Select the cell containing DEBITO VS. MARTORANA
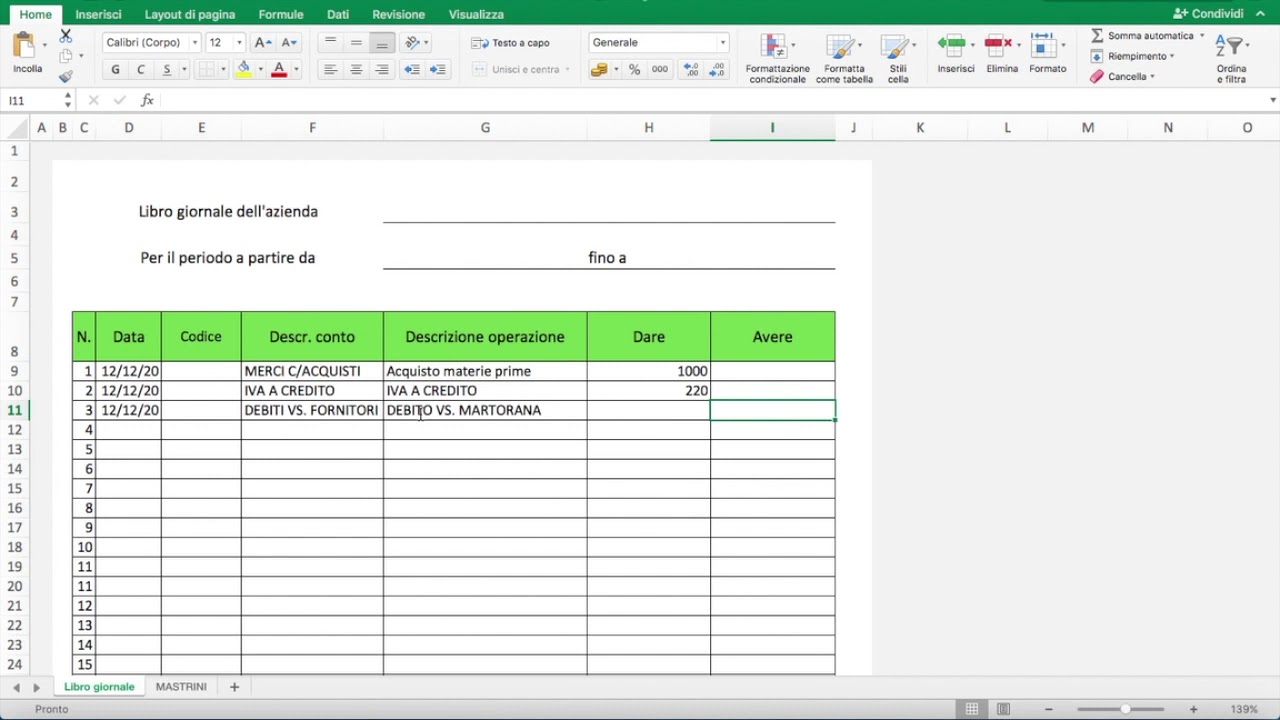This screenshot has height=720, width=1280. pyautogui.click(x=485, y=410)
